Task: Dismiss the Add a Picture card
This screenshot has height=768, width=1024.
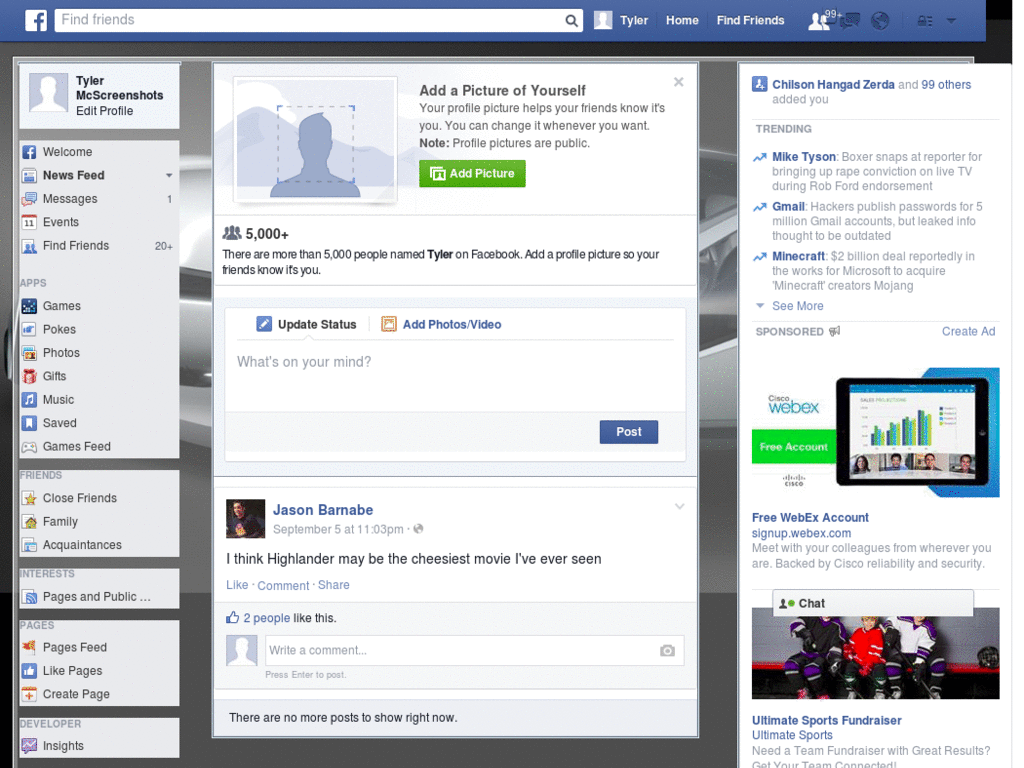Action: pyautogui.click(x=679, y=82)
